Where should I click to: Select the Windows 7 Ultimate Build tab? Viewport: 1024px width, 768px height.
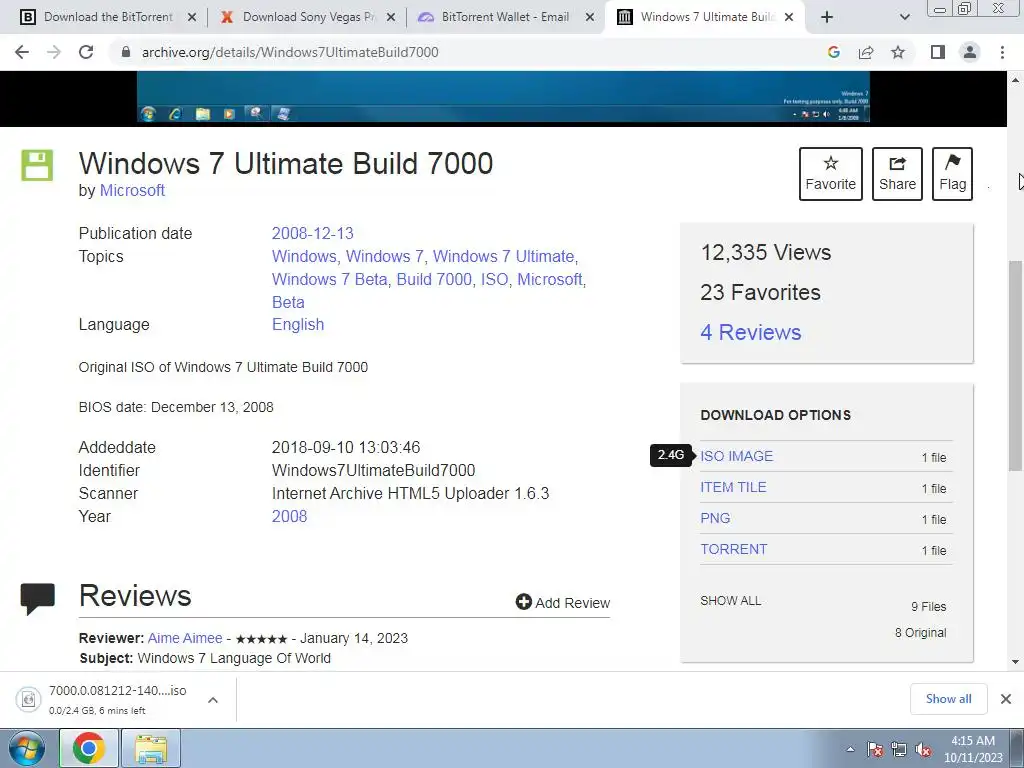click(705, 17)
